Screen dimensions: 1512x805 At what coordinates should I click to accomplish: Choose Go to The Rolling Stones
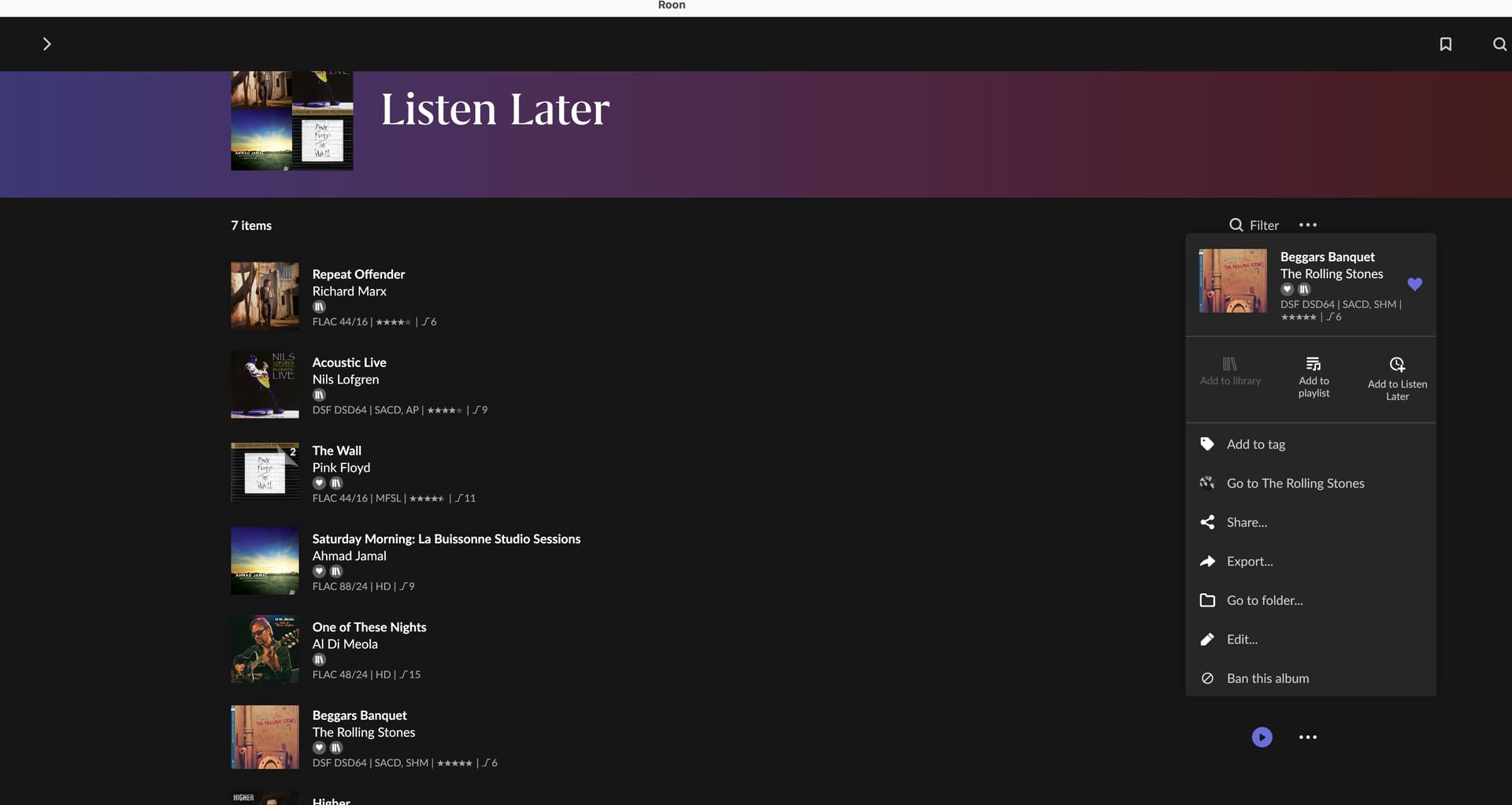coord(1310,484)
